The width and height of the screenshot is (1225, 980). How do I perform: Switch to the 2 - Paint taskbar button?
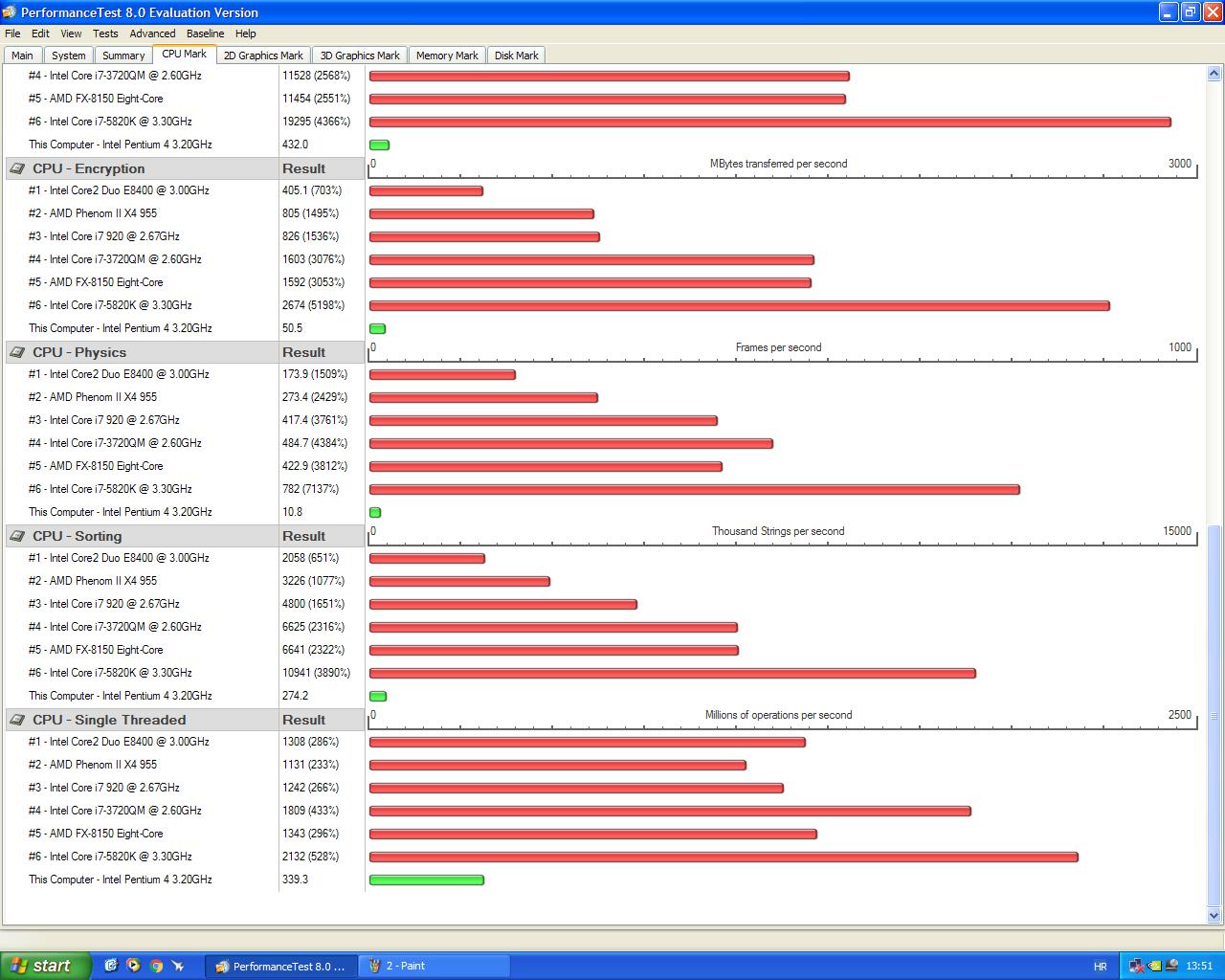434,967
